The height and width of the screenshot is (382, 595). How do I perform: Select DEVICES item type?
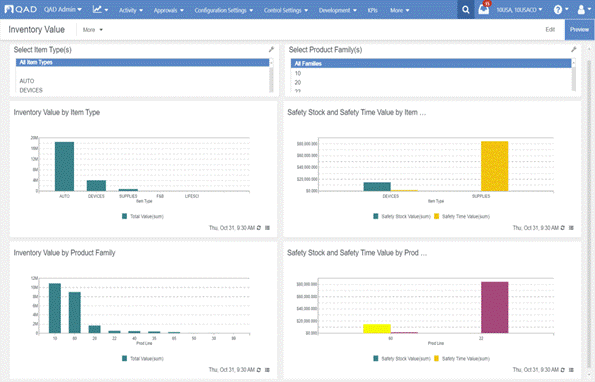coord(31,90)
